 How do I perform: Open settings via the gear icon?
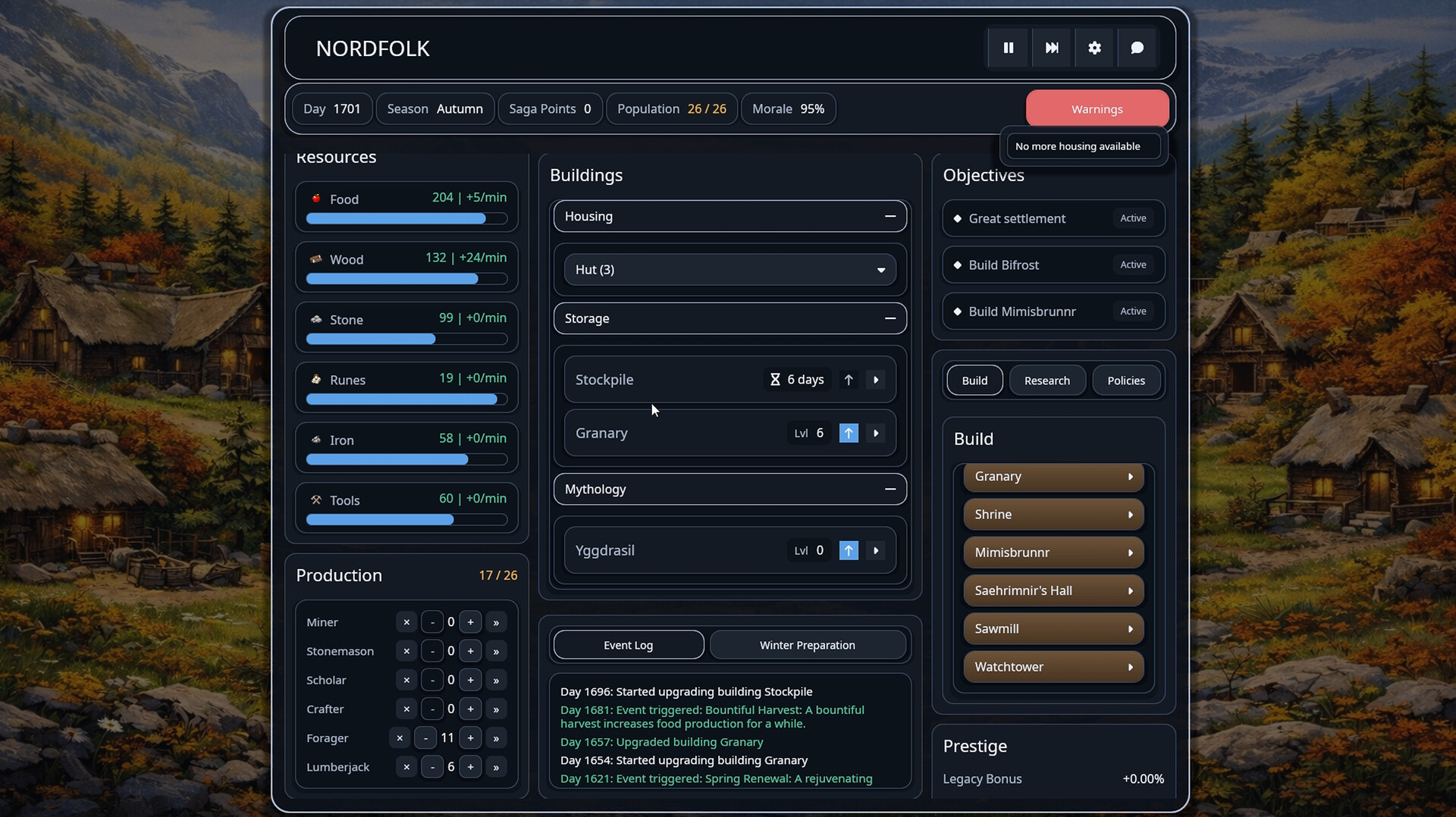[x=1094, y=48]
